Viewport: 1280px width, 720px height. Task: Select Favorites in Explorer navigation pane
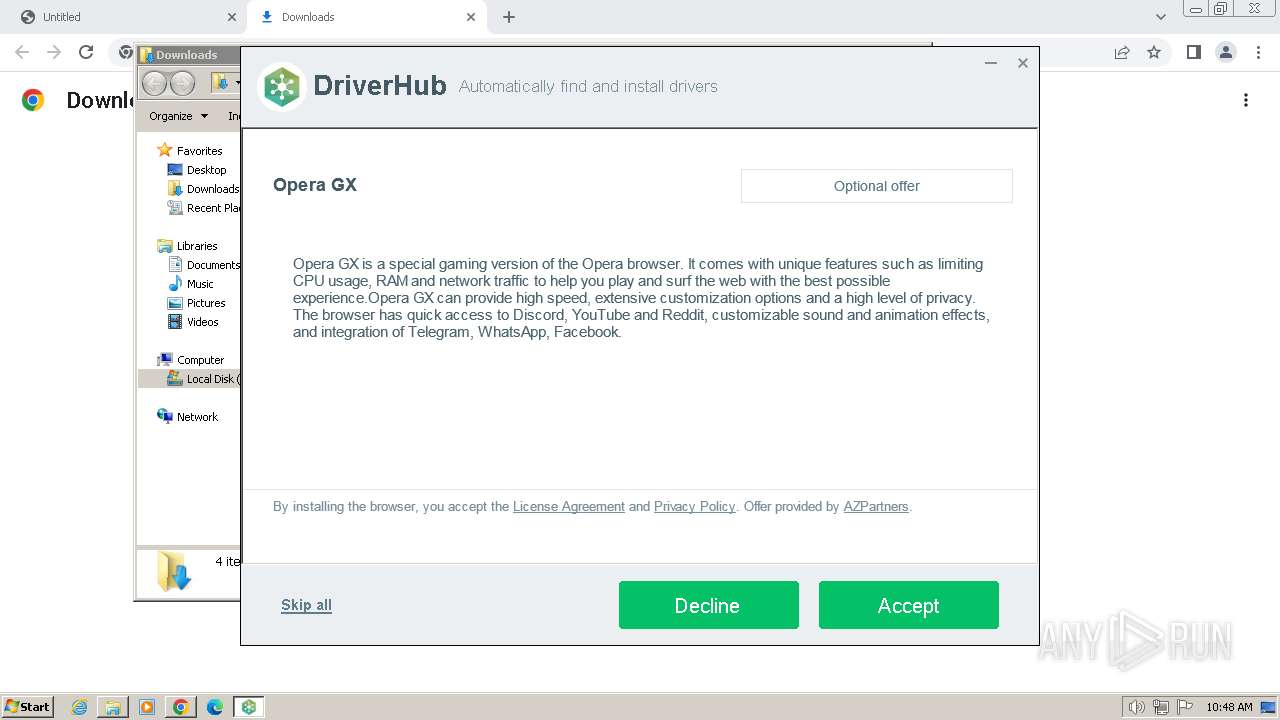tap(200, 151)
